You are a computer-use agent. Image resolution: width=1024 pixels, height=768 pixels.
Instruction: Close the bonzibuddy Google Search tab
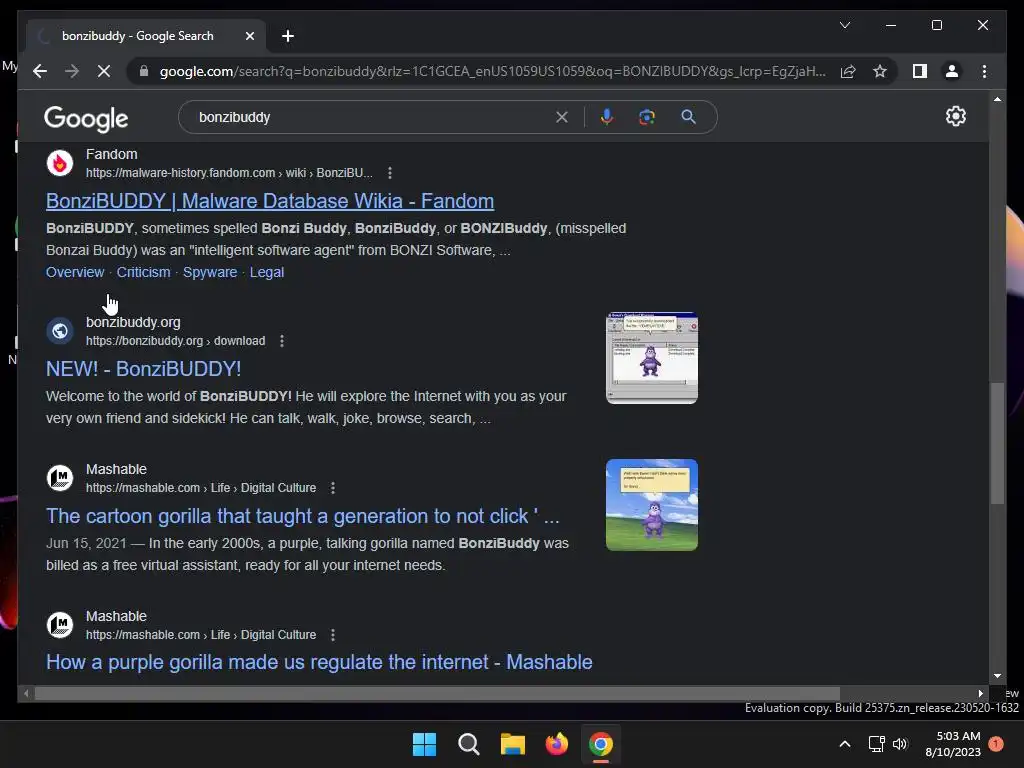249,36
